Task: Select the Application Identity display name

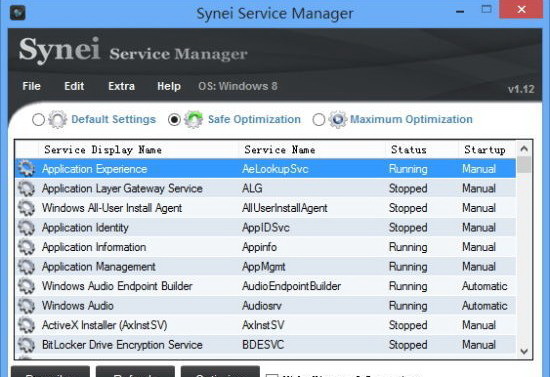Action: pyautogui.click(x=85, y=228)
